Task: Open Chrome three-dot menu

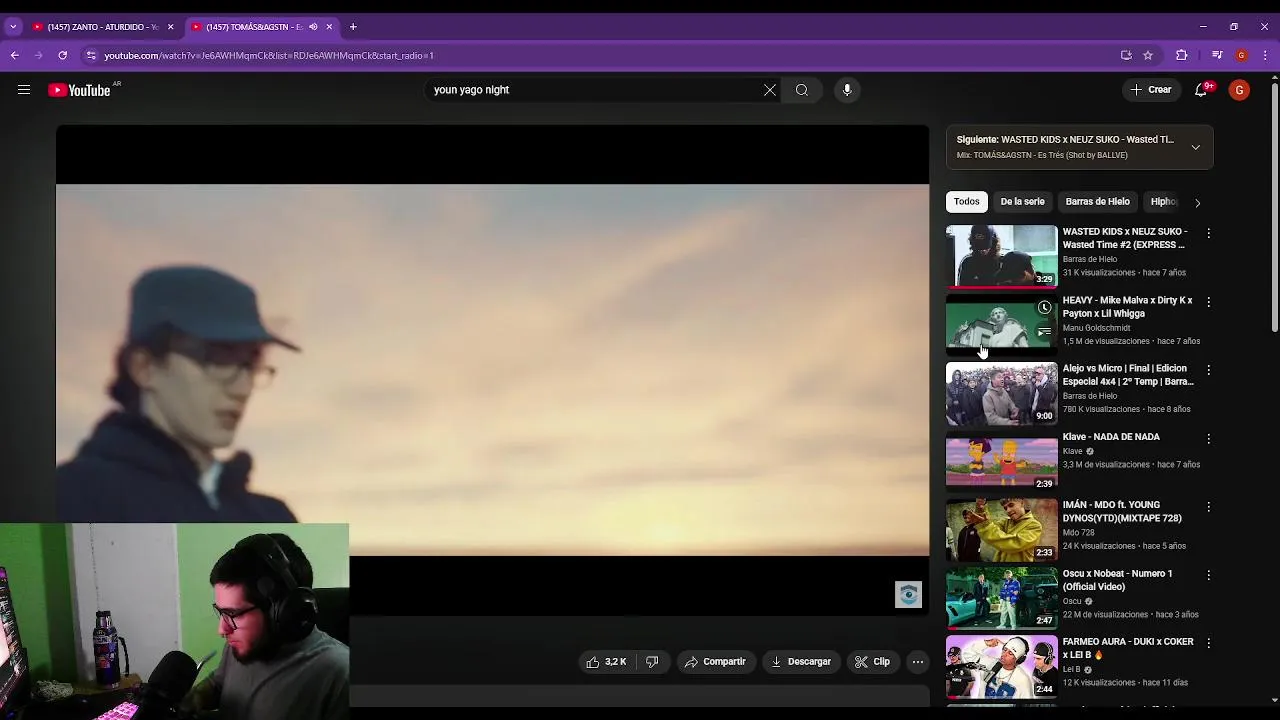Action: [1265, 55]
